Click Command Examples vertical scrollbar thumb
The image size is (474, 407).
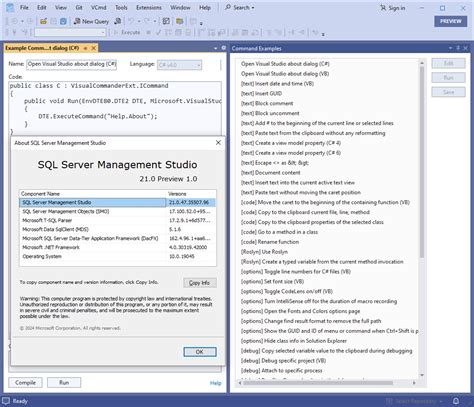click(x=422, y=162)
